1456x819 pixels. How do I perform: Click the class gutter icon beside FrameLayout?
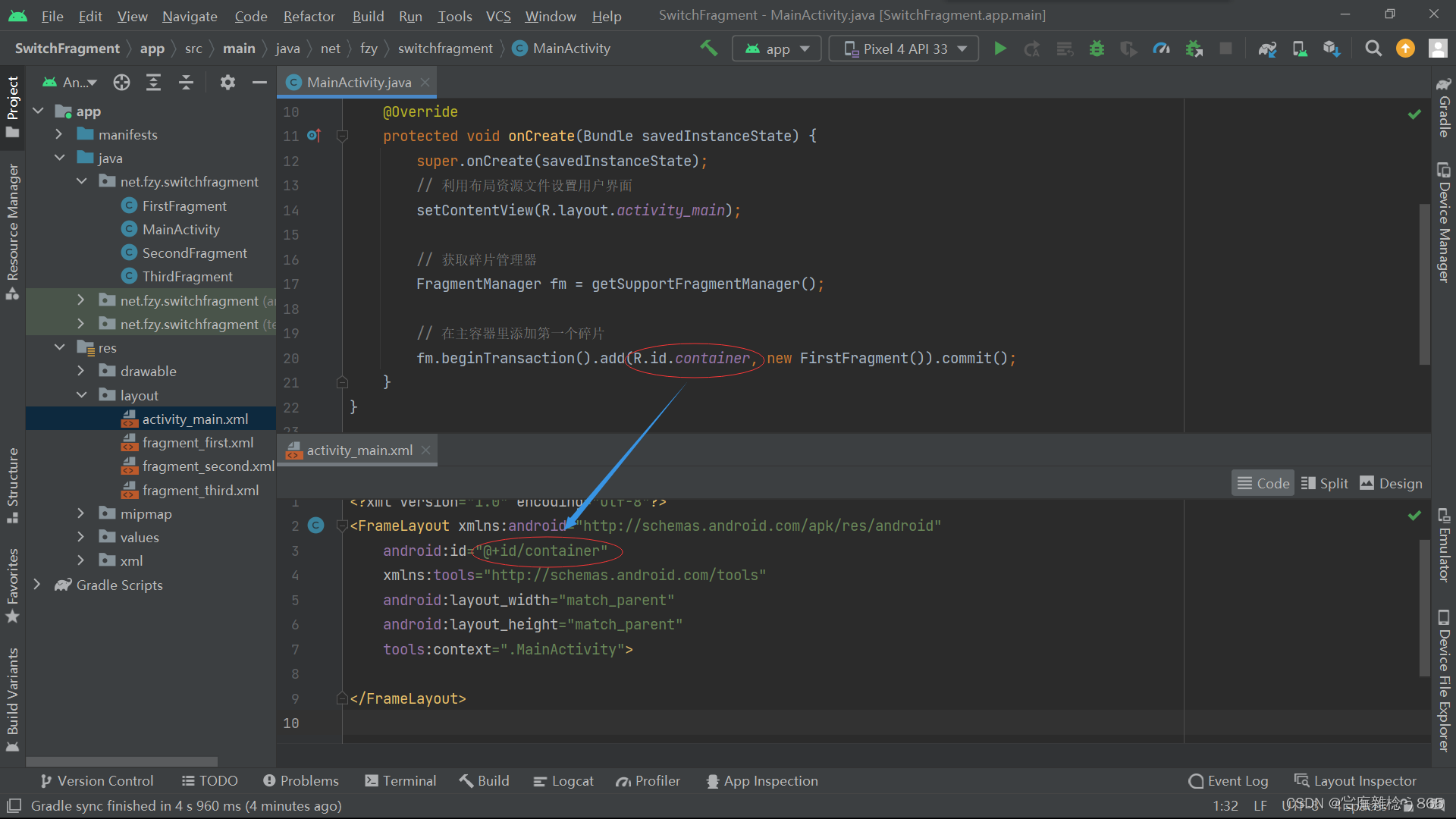click(x=316, y=525)
